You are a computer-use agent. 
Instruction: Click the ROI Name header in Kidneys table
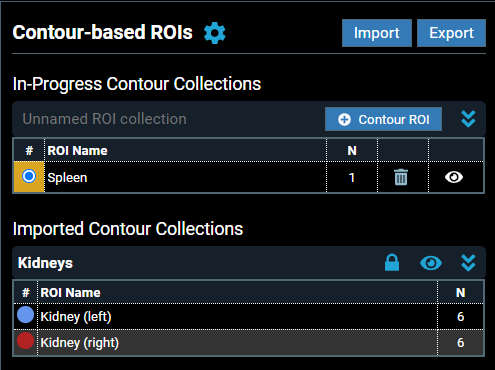[70, 293]
